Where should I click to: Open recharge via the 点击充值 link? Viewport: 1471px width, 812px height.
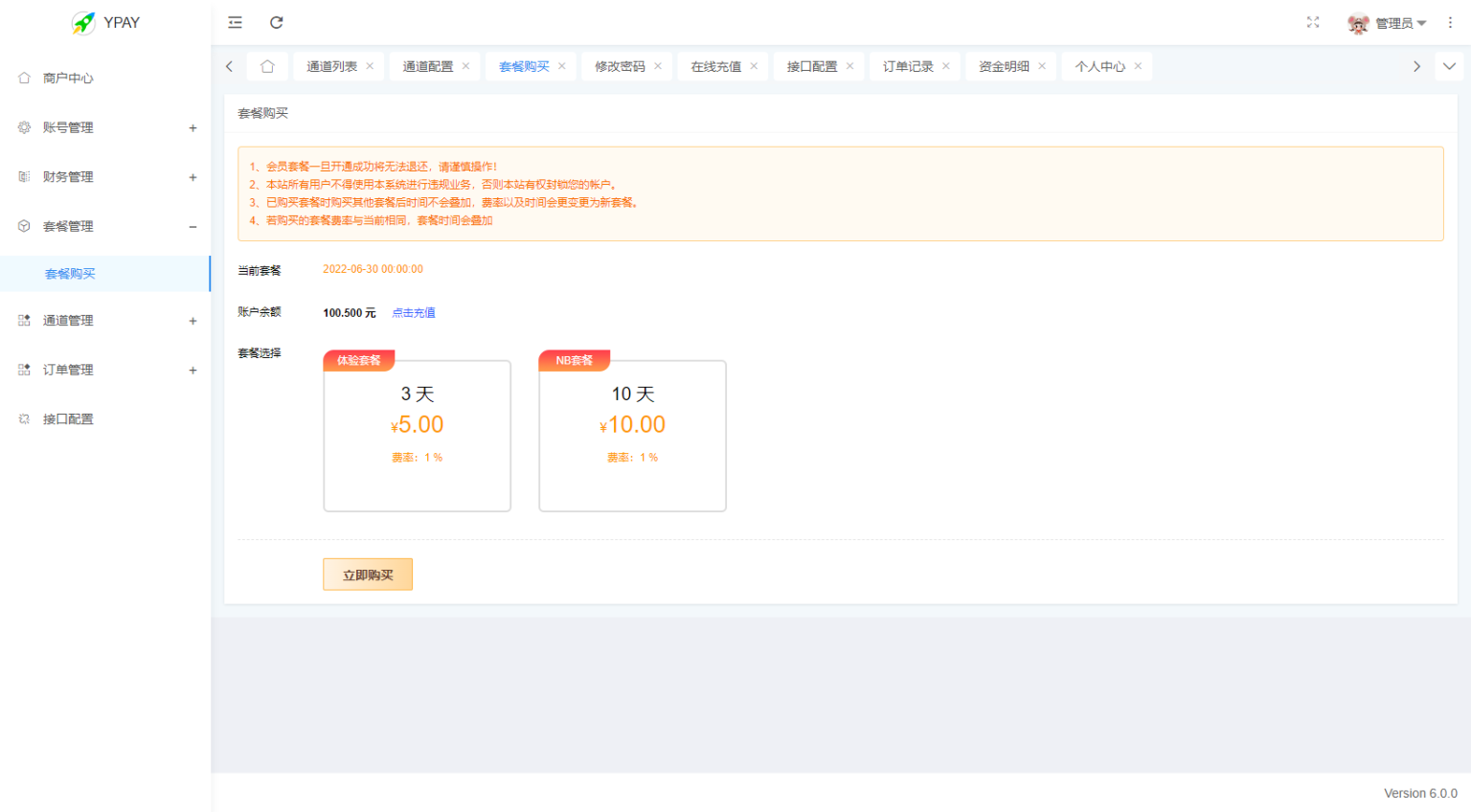pyautogui.click(x=413, y=312)
